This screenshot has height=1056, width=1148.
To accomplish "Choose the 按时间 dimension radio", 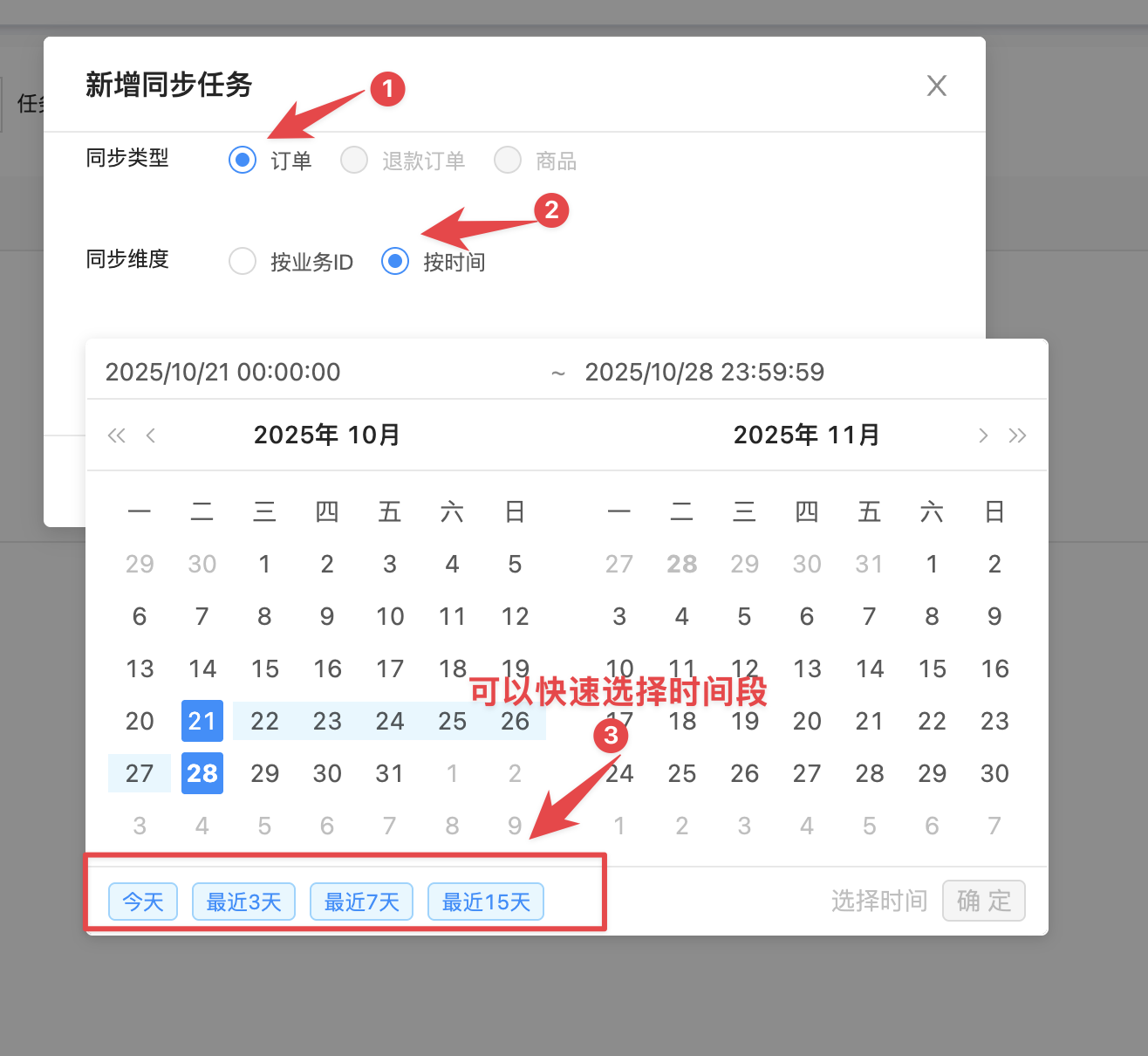I will (395, 261).
